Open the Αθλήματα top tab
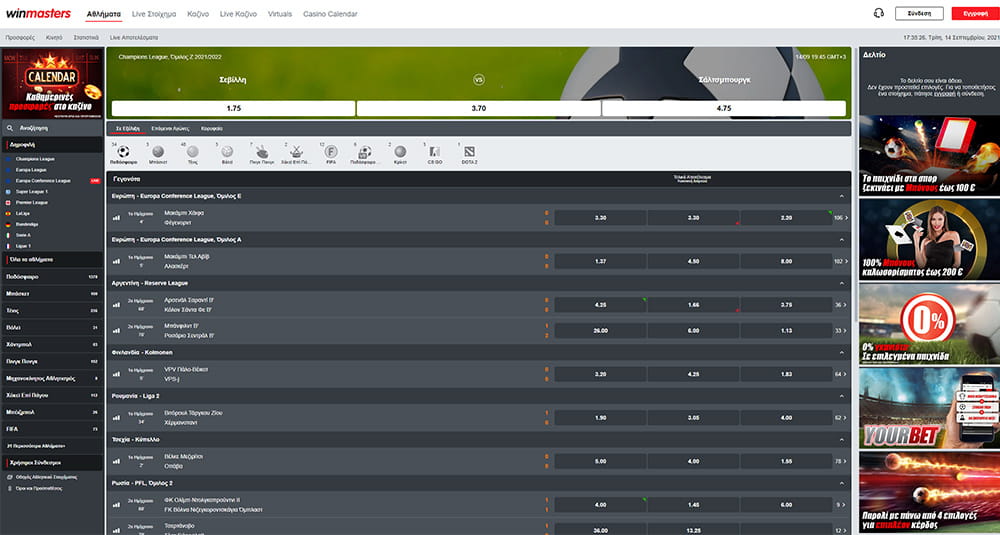Viewport: 1000px width, 535px height. (x=104, y=14)
